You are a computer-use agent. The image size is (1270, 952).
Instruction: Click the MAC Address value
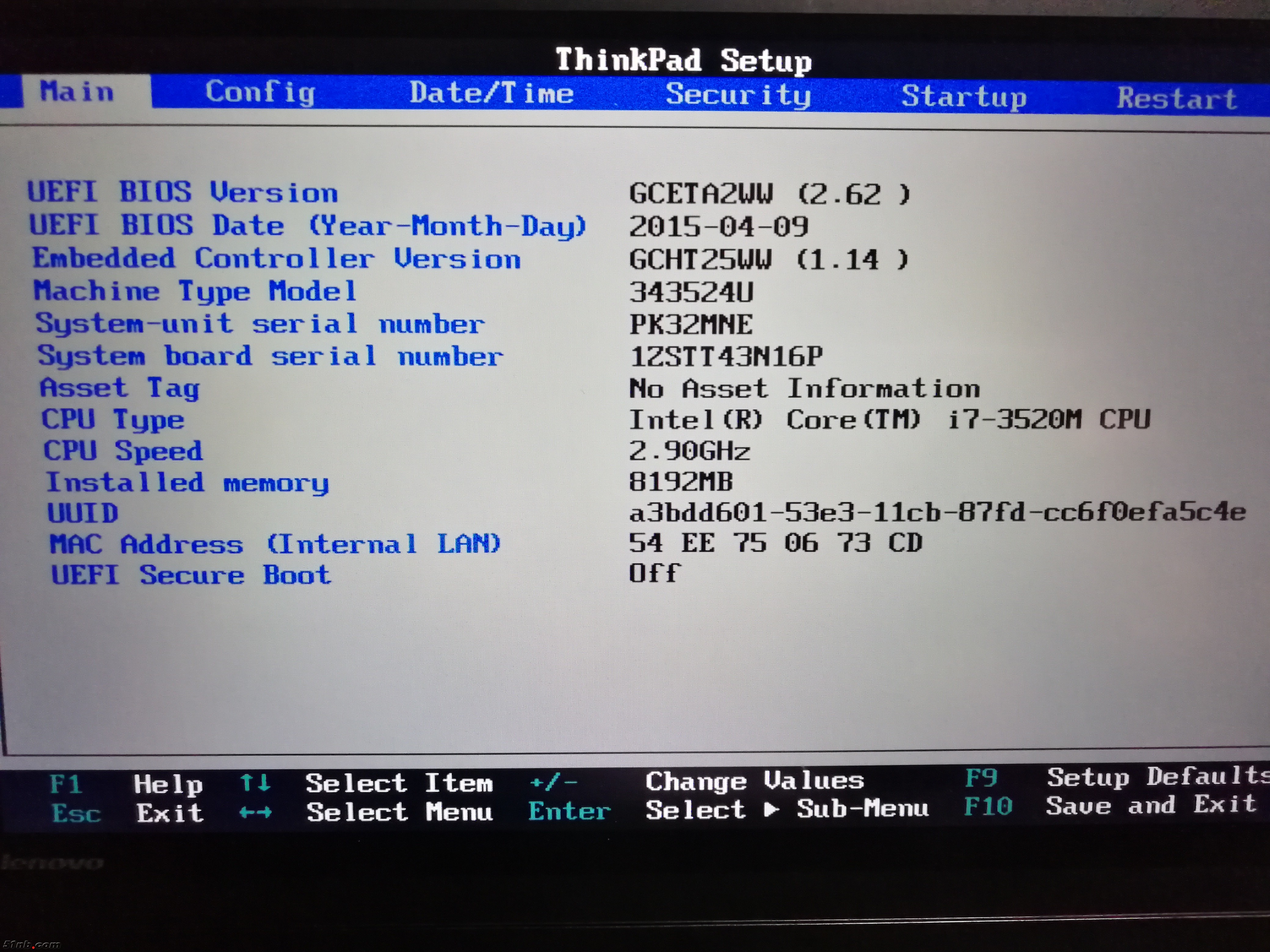(x=775, y=543)
